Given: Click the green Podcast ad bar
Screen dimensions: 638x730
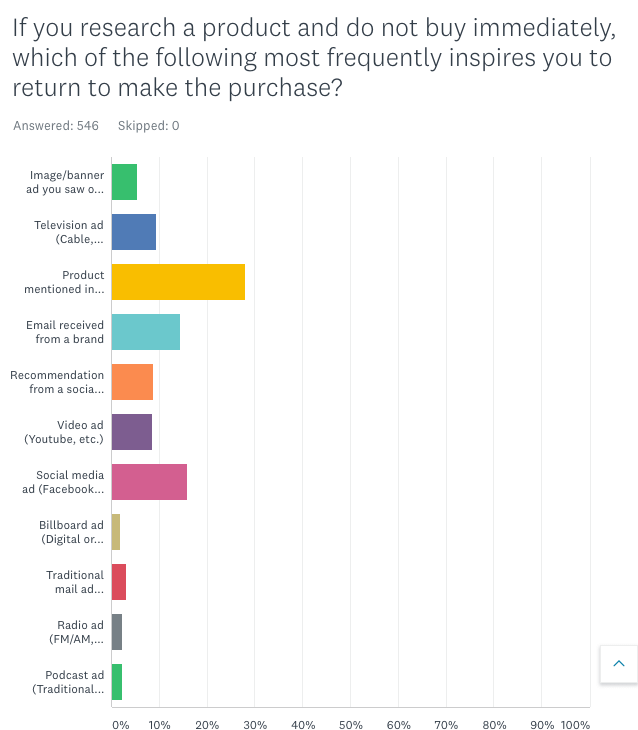Looking at the screenshot, I should point(117,682).
